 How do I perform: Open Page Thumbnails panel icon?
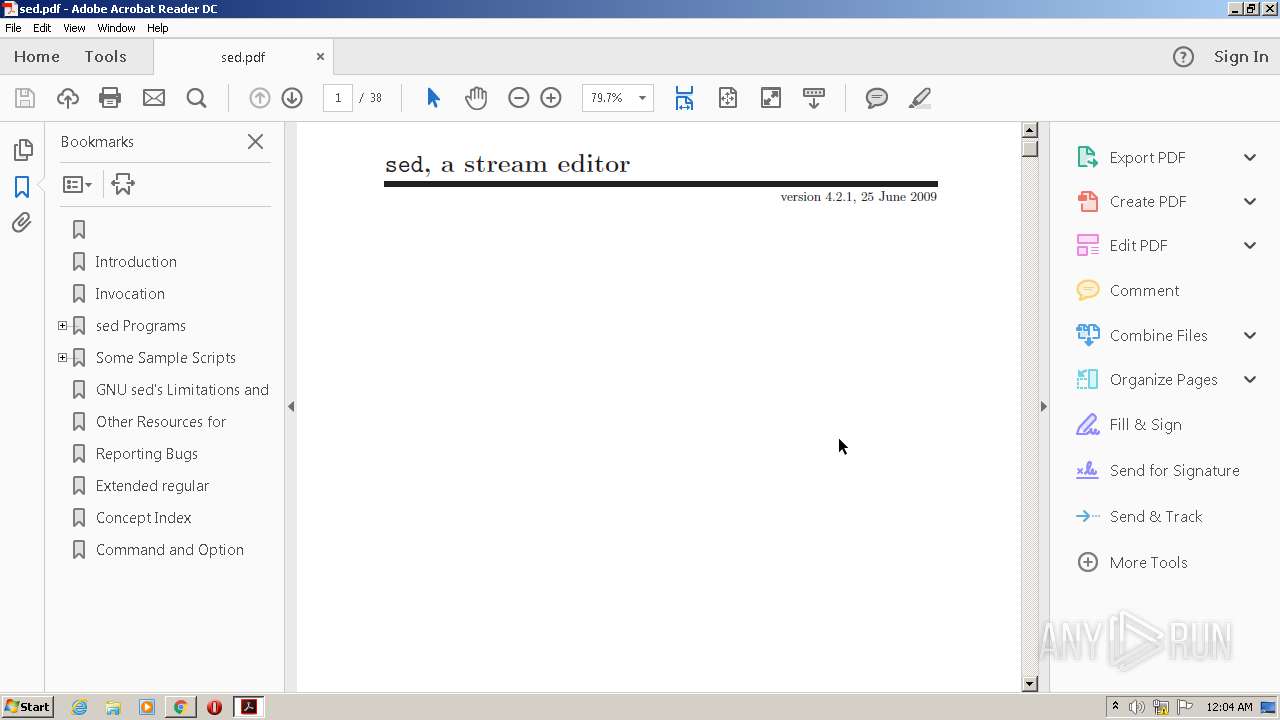[22, 151]
